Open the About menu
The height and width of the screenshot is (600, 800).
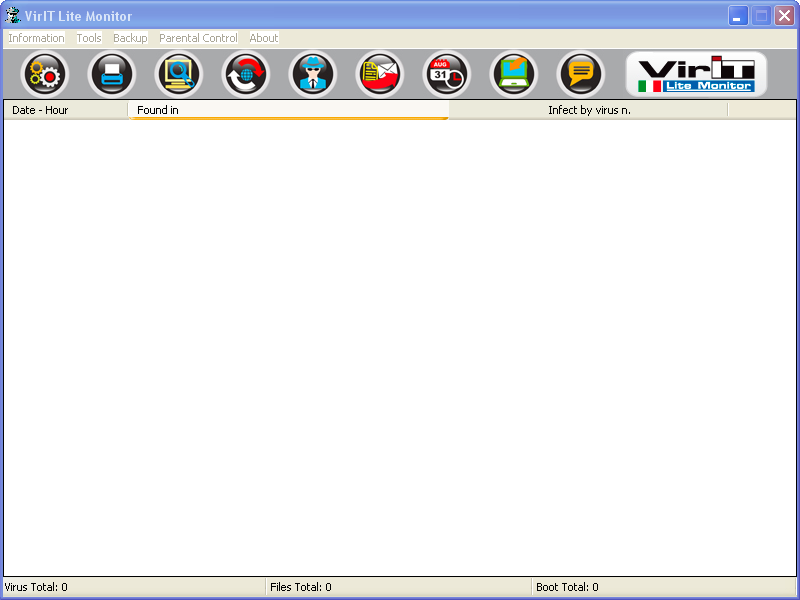tap(264, 38)
